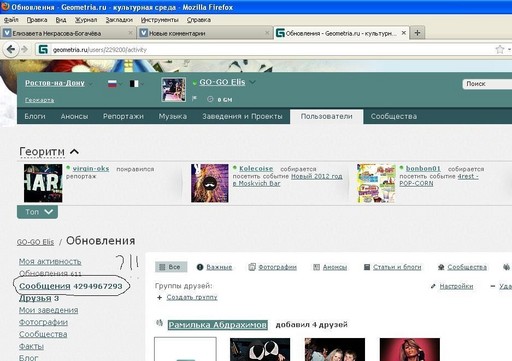Open the Firefox Инструменты menu
Screen dimensions: 512x361
click(x=160, y=20)
